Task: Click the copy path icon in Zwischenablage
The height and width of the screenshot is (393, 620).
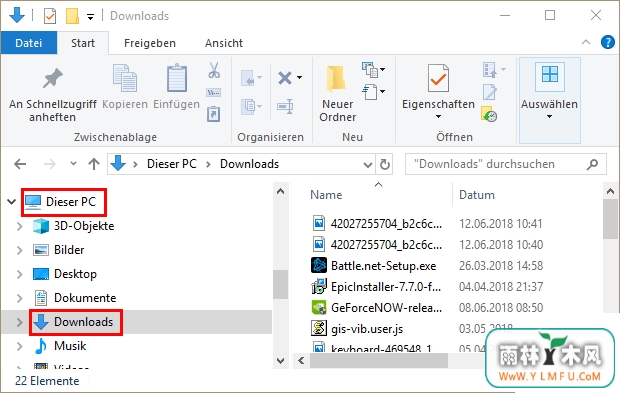Action: 214,93
